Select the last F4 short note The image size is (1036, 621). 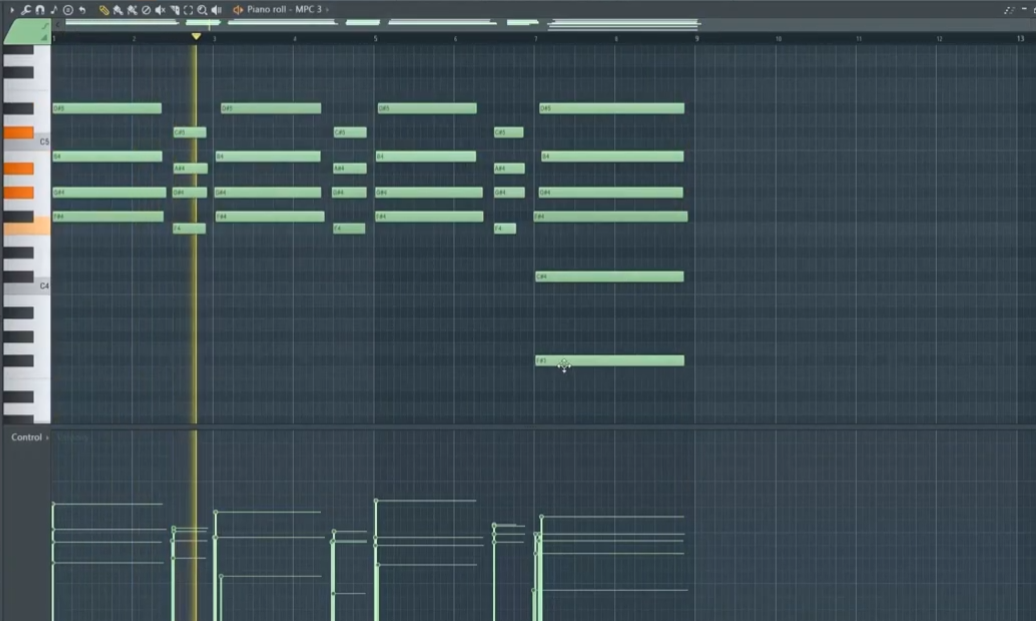(x=505, y=229)
